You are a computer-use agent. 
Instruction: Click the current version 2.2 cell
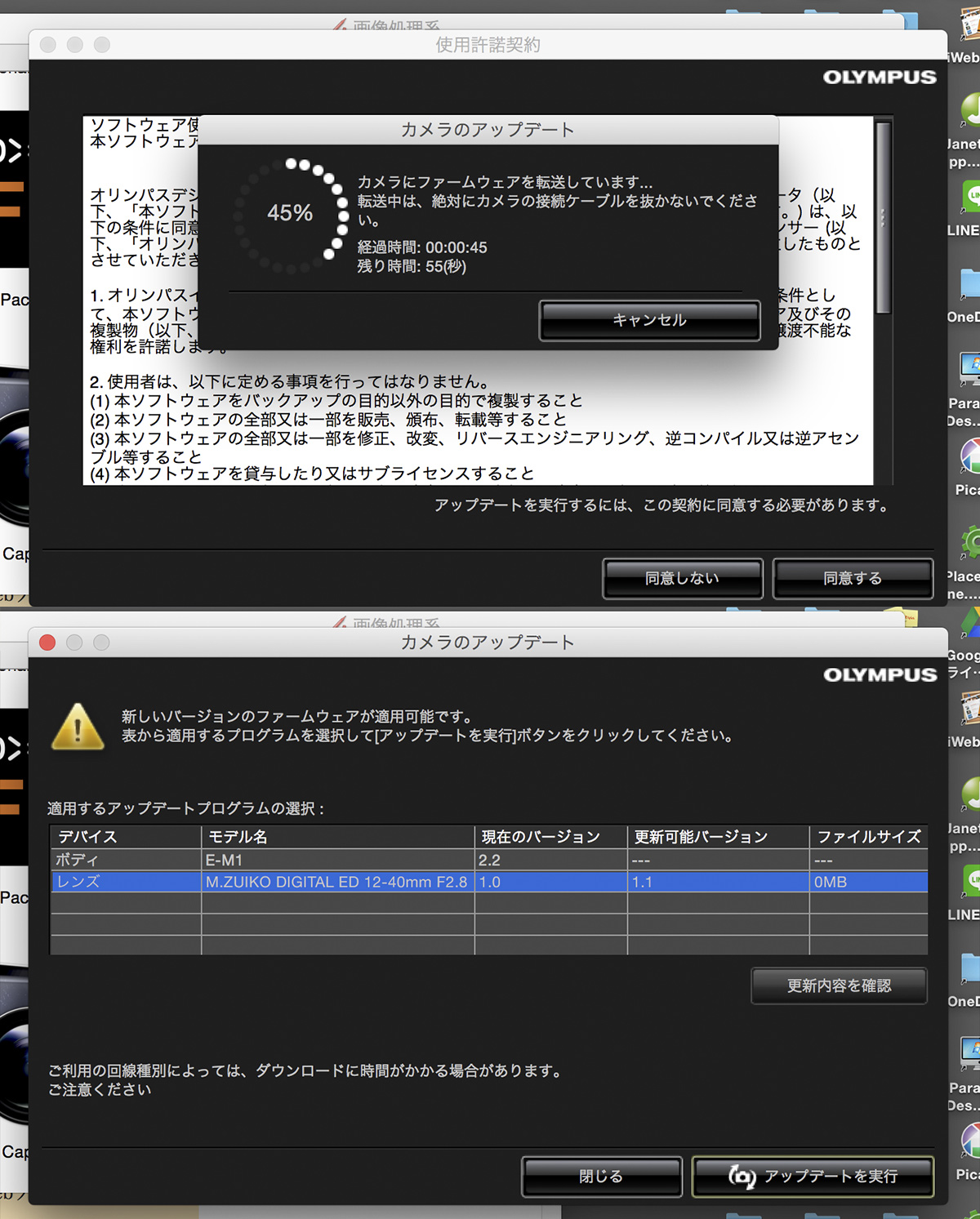click(550, 860)
